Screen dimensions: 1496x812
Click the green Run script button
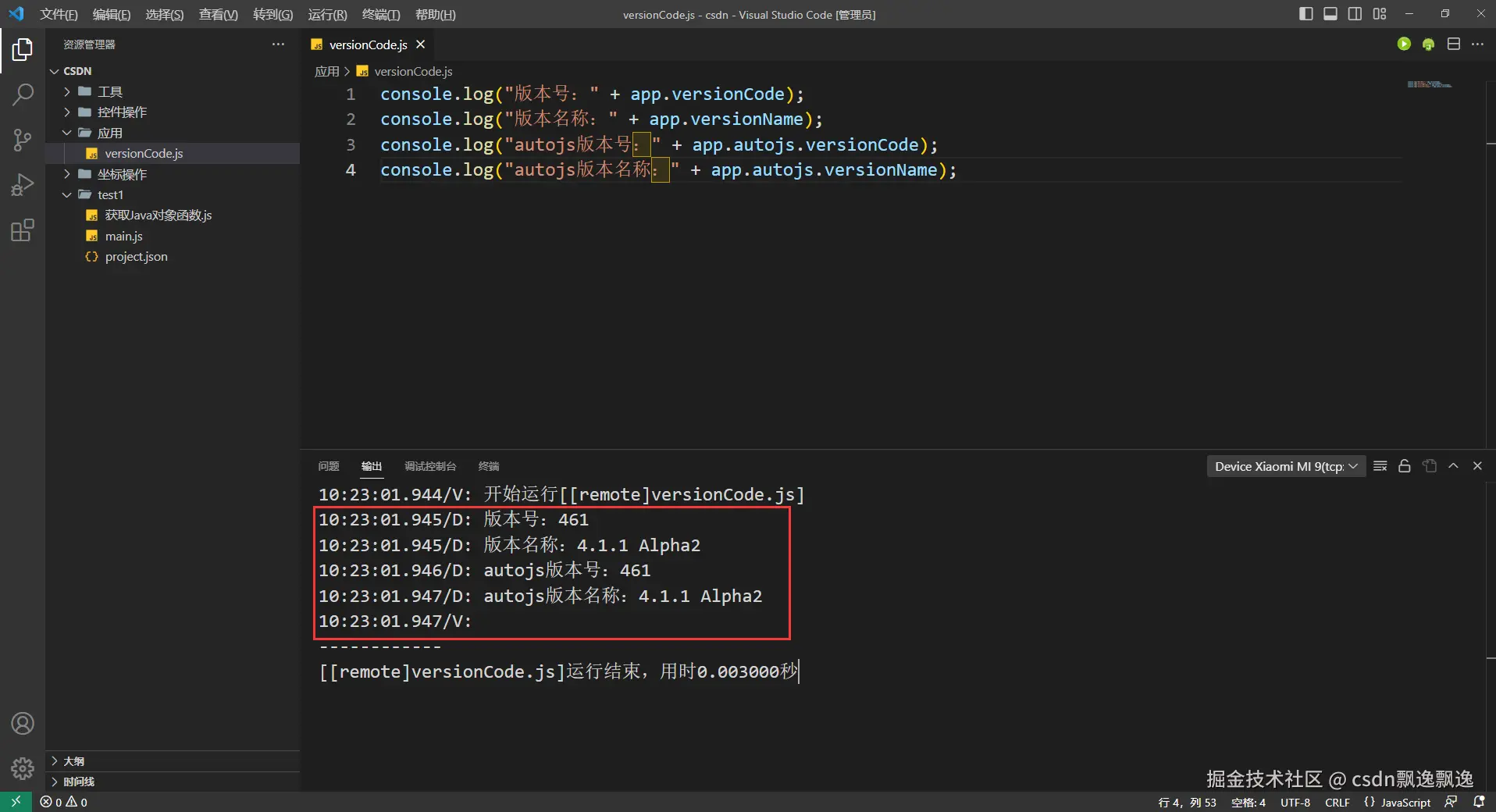coord(1404,45)
